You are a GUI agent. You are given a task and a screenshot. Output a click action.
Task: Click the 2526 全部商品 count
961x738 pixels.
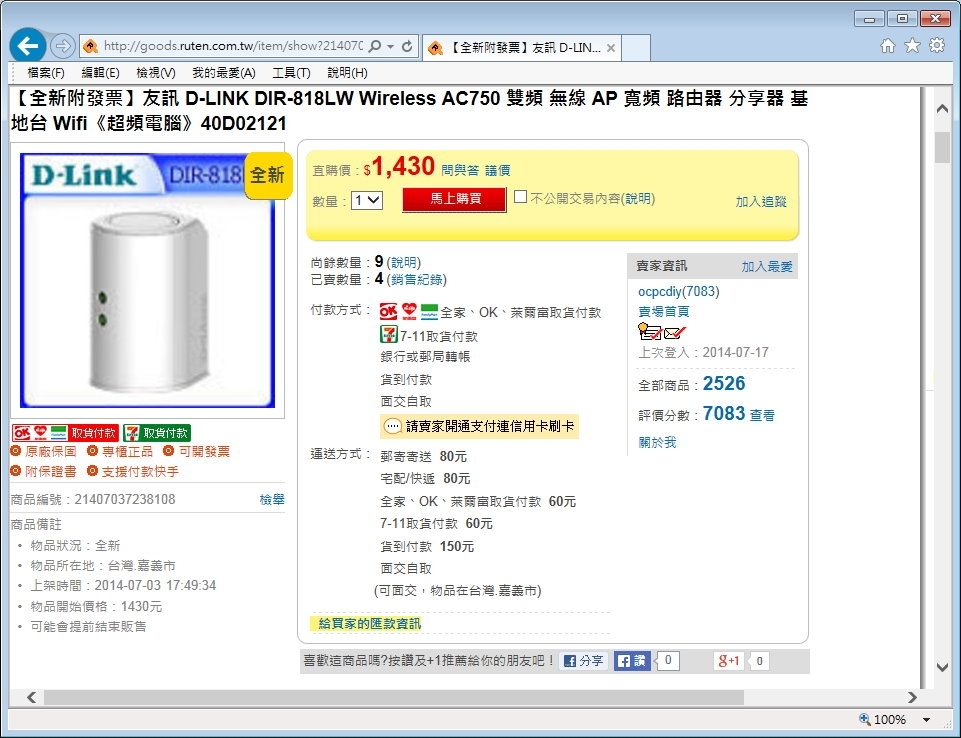[724, 384]
